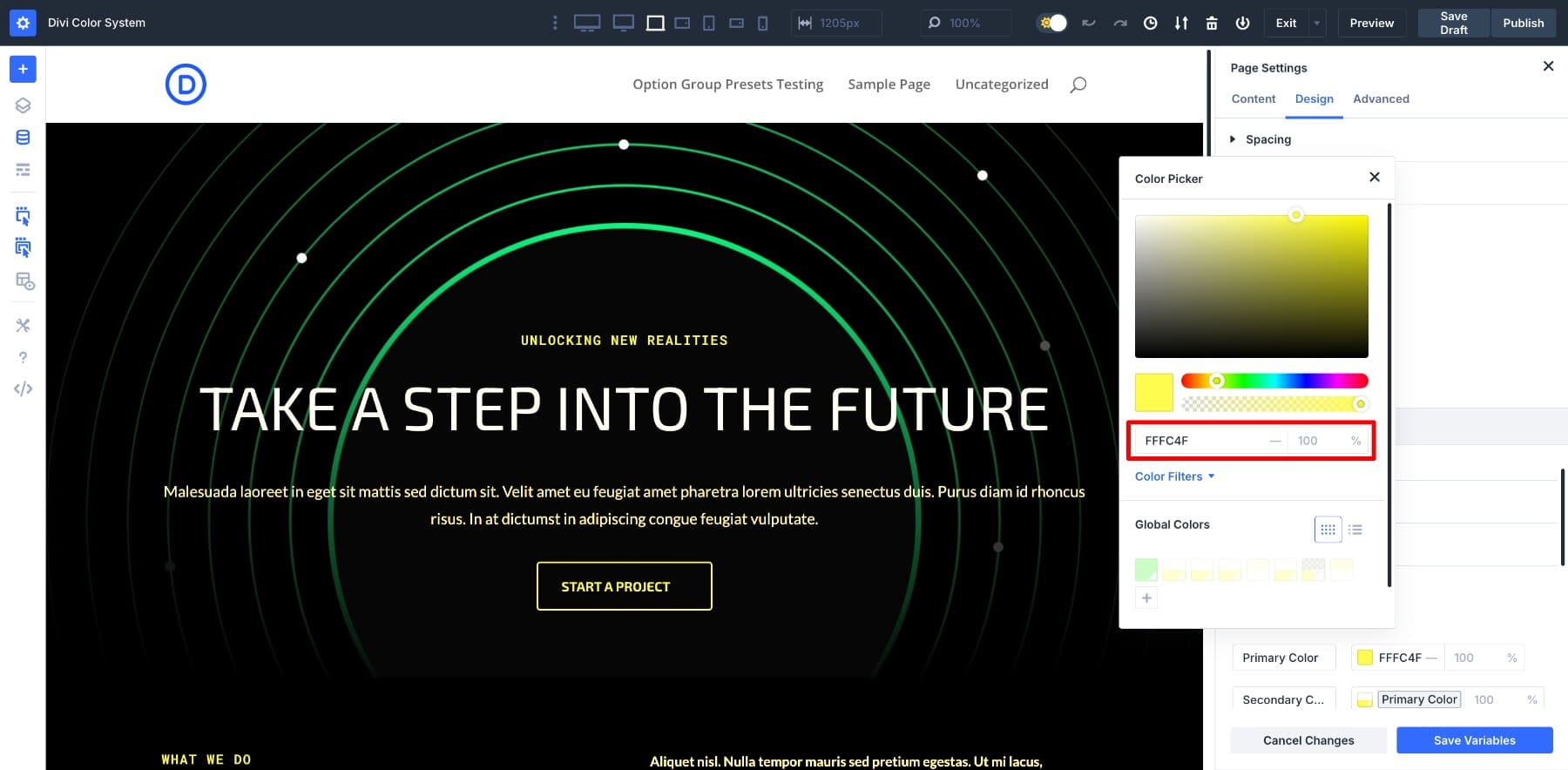Open the help question mark icon

[23, 357]
